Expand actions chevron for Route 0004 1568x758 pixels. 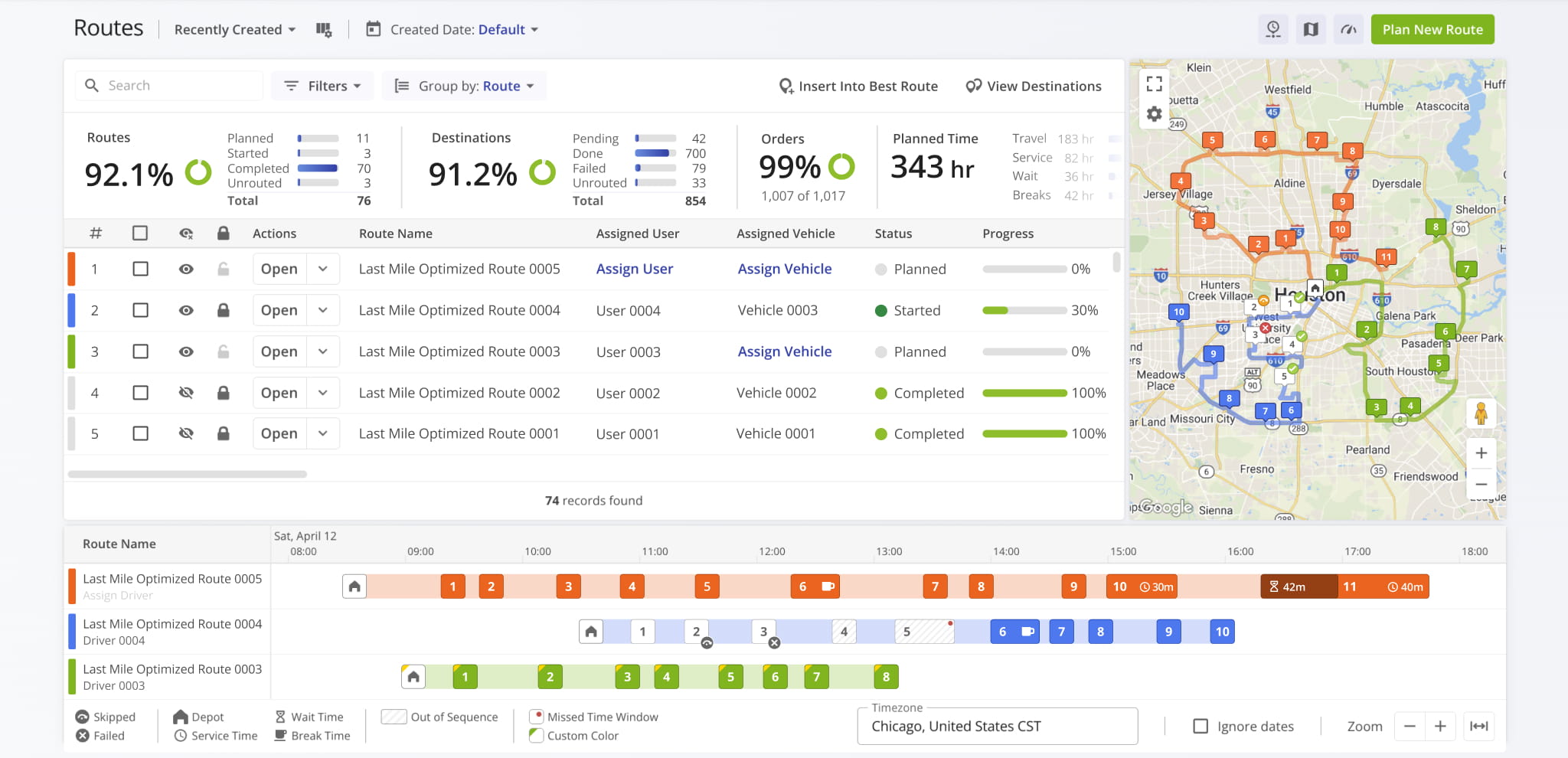(x=323, y=310)
